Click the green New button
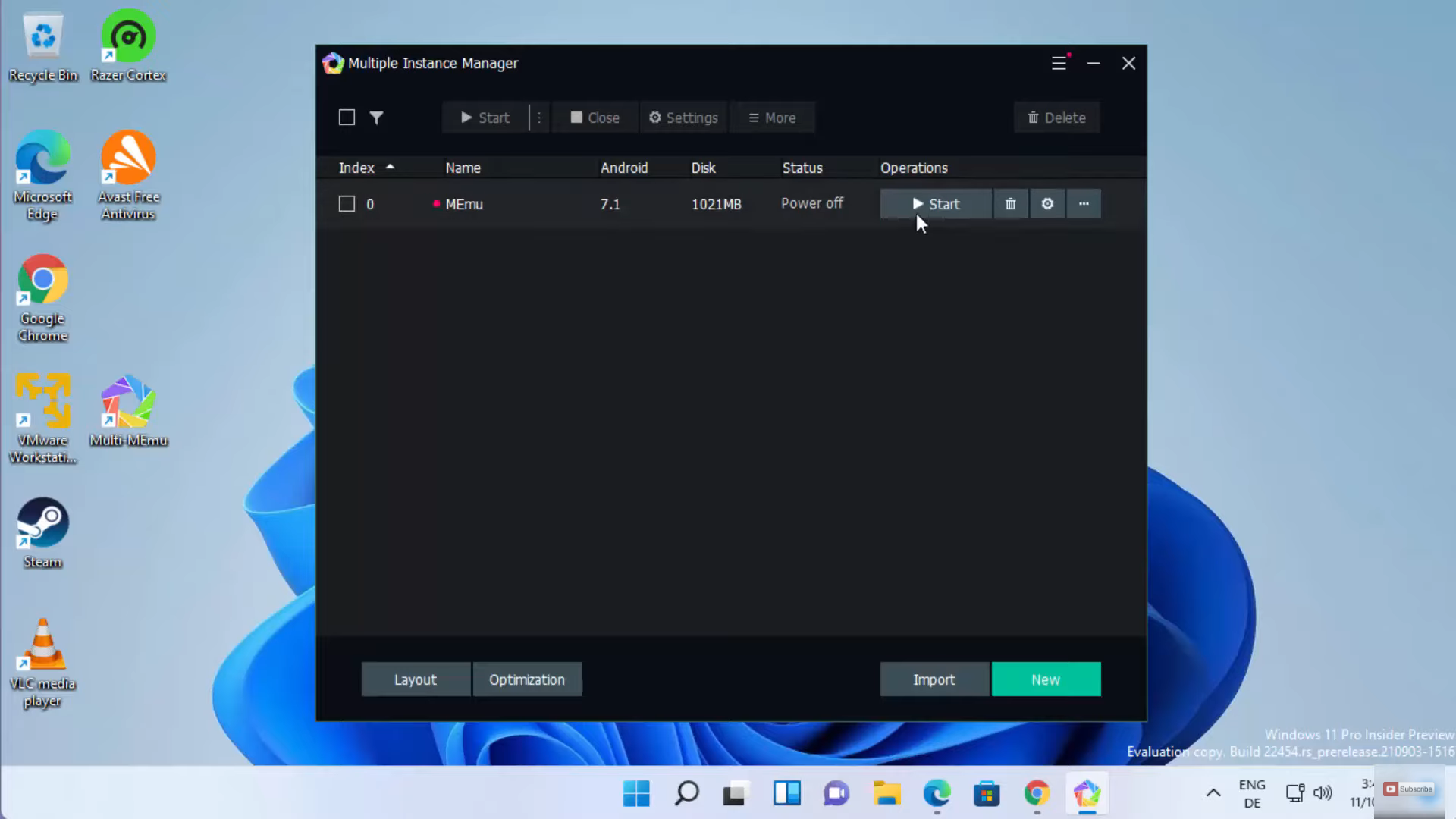 tap(1046, 679)
